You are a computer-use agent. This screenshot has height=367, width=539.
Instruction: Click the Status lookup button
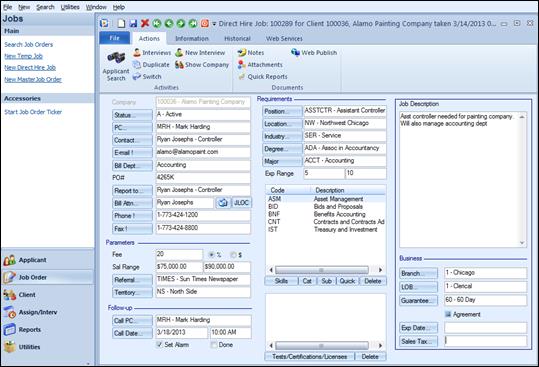tap(132, 115)
